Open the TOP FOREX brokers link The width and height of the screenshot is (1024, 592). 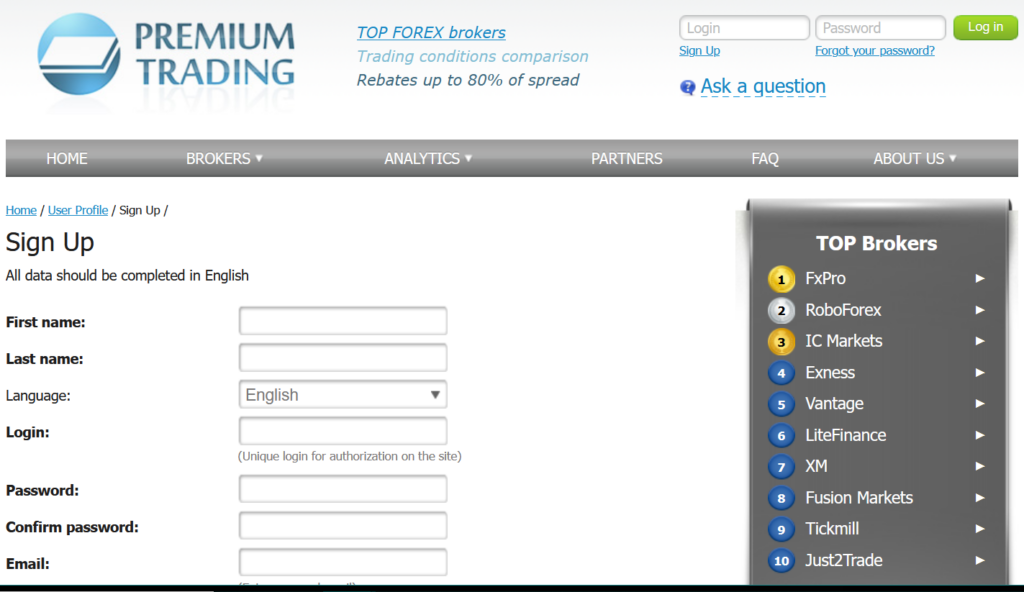[x=431, y=33]
